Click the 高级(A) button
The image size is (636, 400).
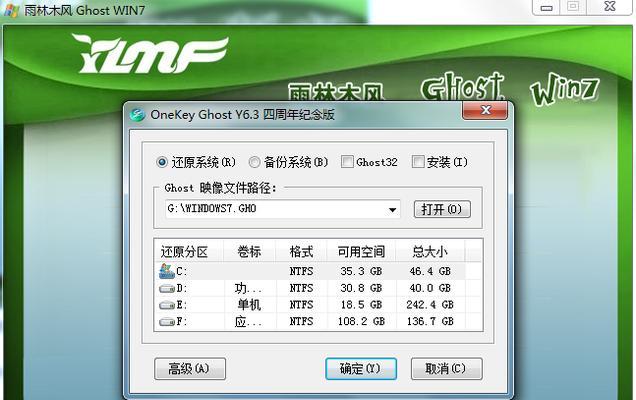(189, 369)
